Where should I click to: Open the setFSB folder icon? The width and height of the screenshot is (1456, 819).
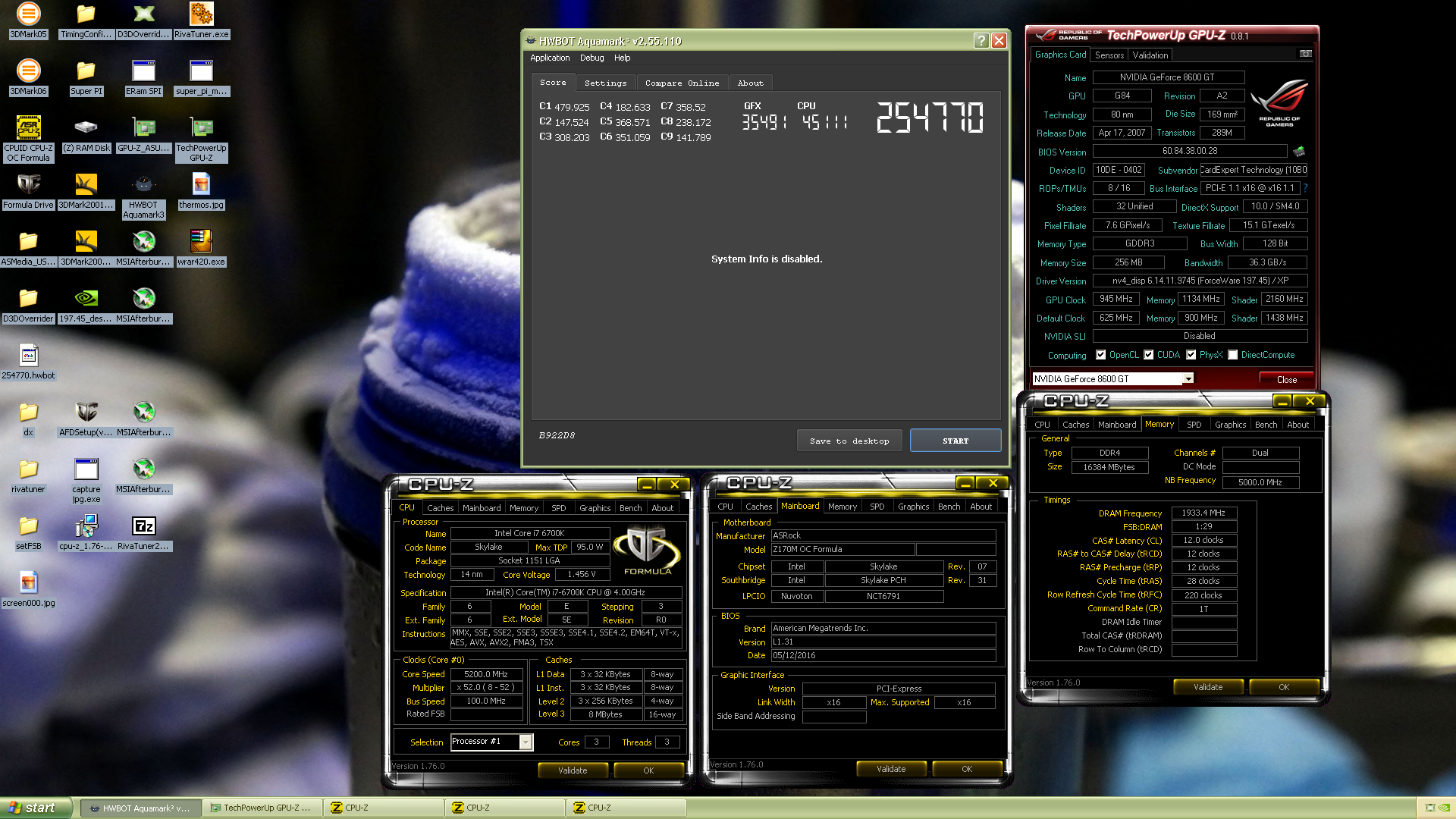28,532
